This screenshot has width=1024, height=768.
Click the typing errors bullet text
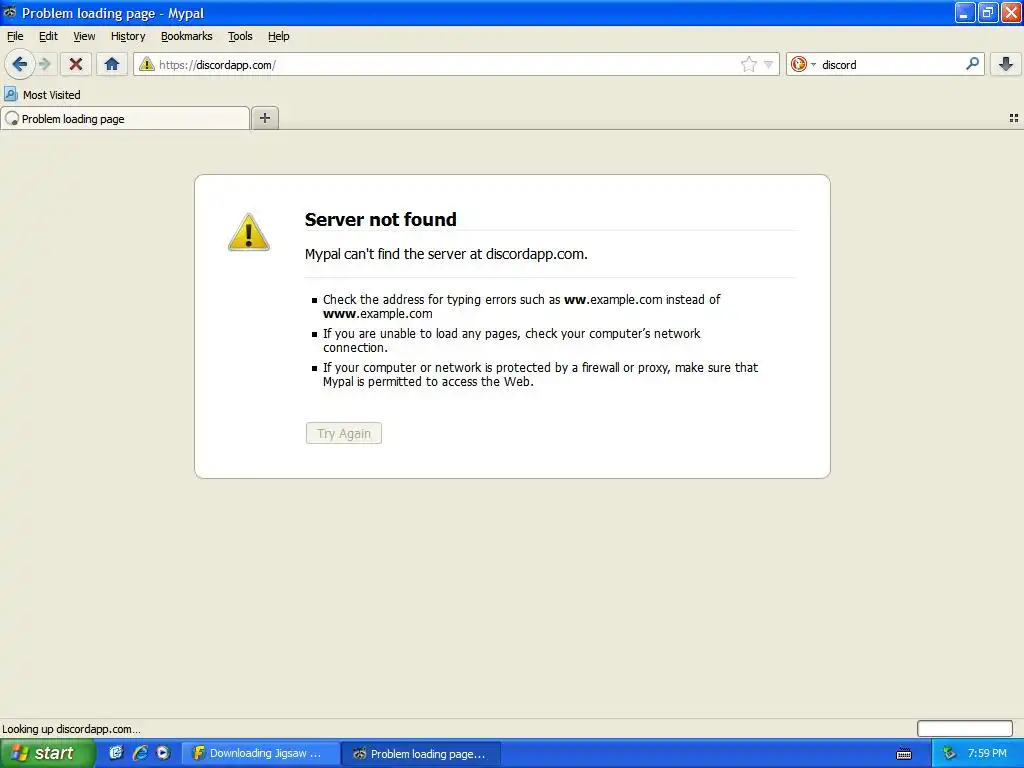(x=521, y=306)
